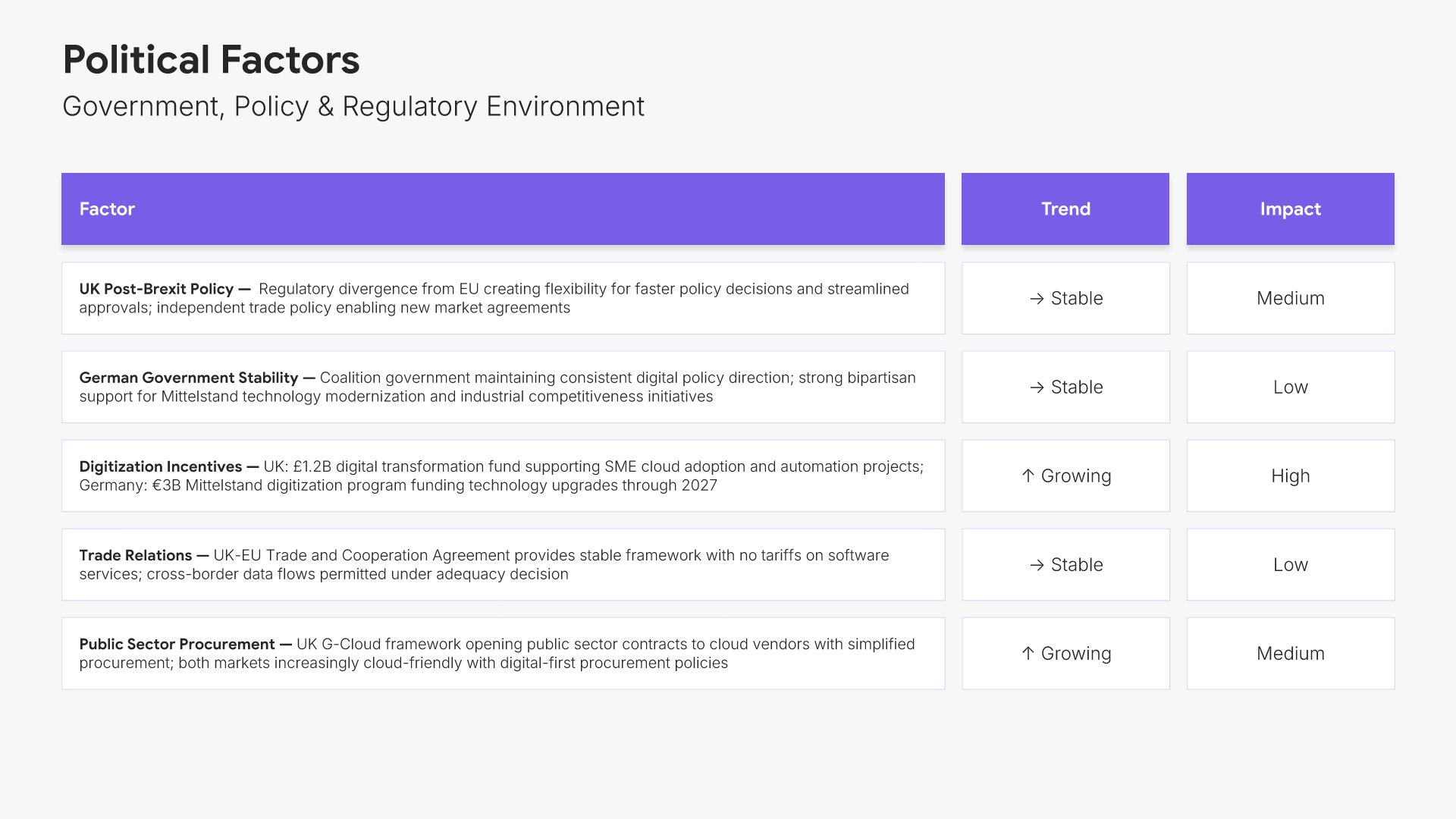Select the Trade Relations description cell
The height and width of the screenshot is (819, 1456).
click(503, 564)
